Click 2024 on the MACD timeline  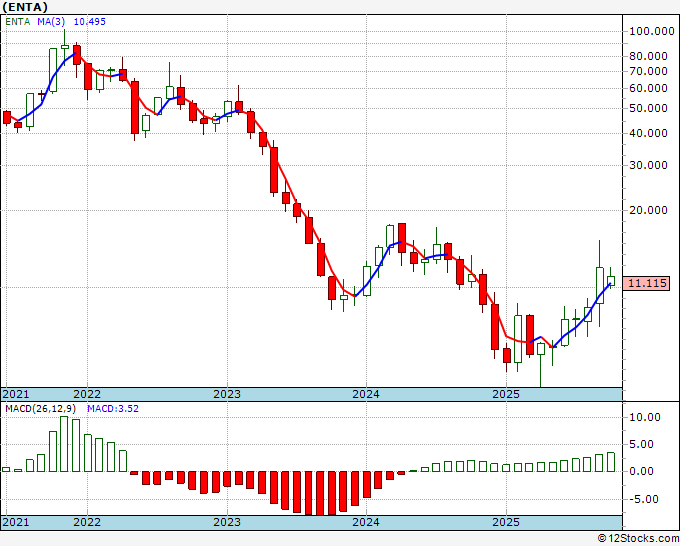click(366, 522)
